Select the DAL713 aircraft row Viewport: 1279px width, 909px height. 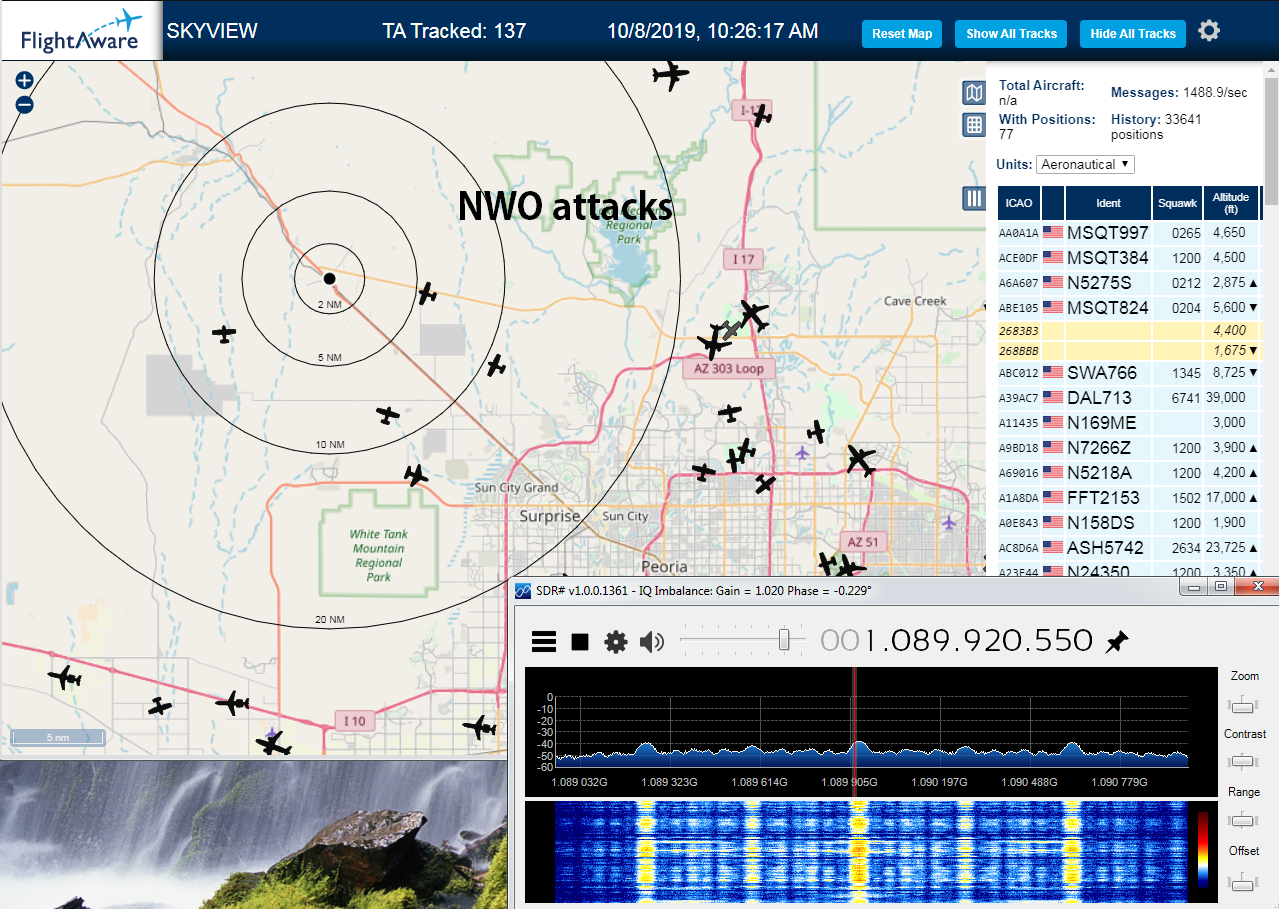tap(1128, 398)
